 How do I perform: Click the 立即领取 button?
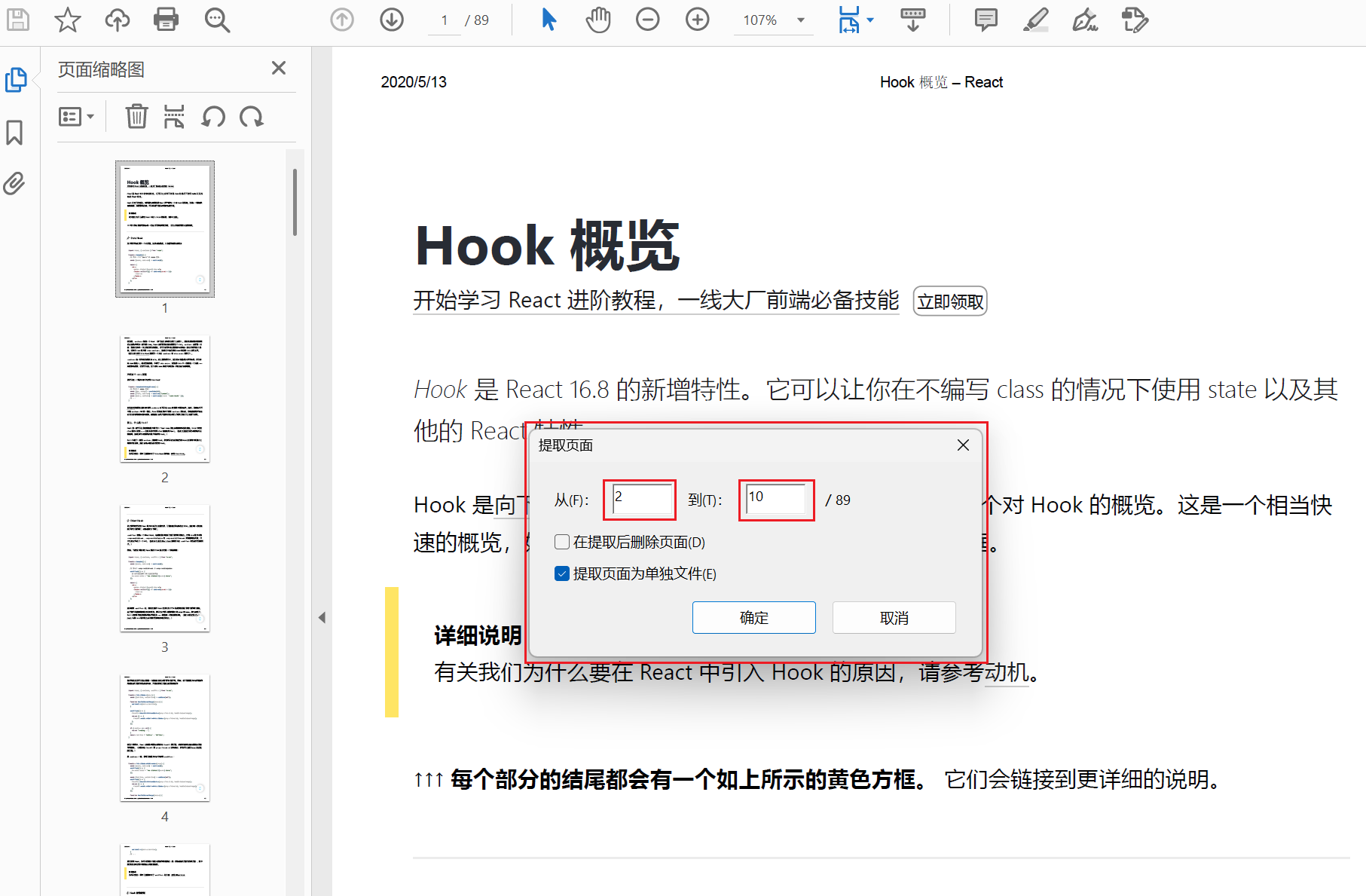[x=949, y=301]
